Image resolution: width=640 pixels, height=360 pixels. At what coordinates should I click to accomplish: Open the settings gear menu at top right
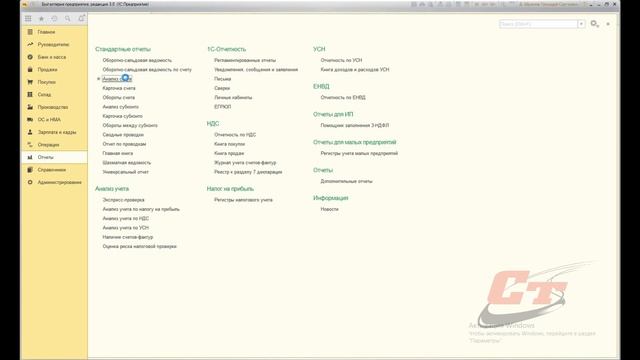[594, 24]
